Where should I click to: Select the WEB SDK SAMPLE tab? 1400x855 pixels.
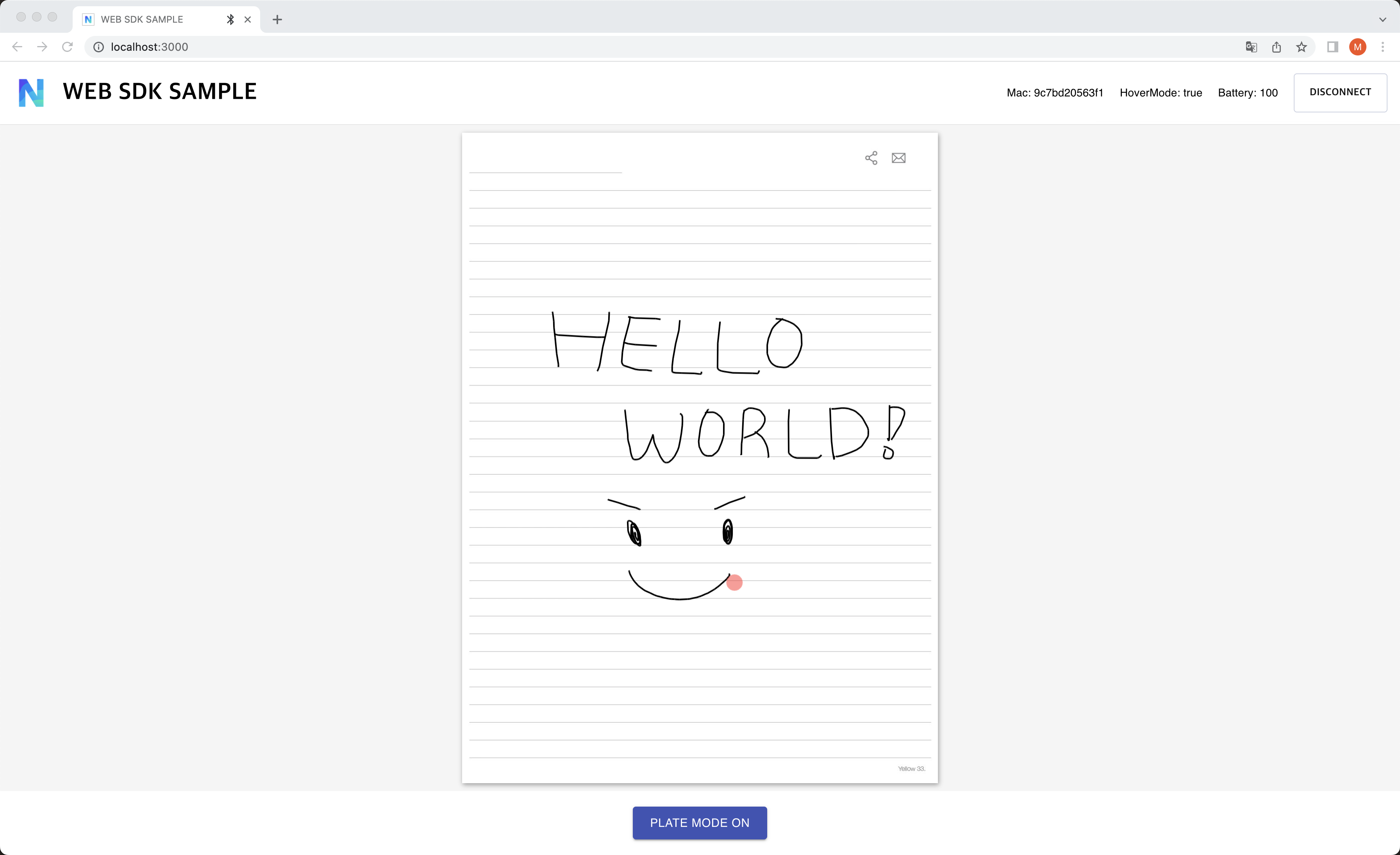click(142, 19)
